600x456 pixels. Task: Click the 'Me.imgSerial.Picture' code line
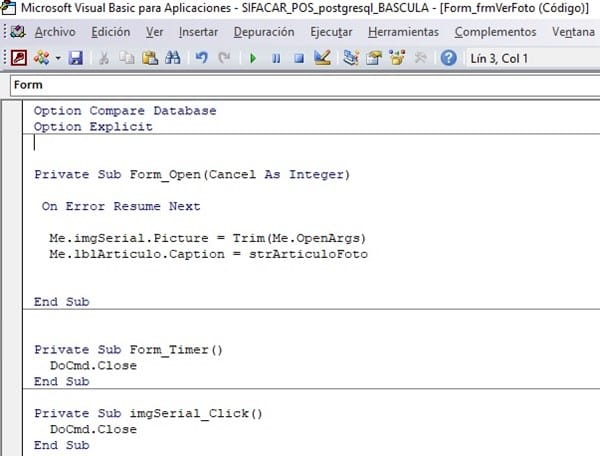coord(208,238)
